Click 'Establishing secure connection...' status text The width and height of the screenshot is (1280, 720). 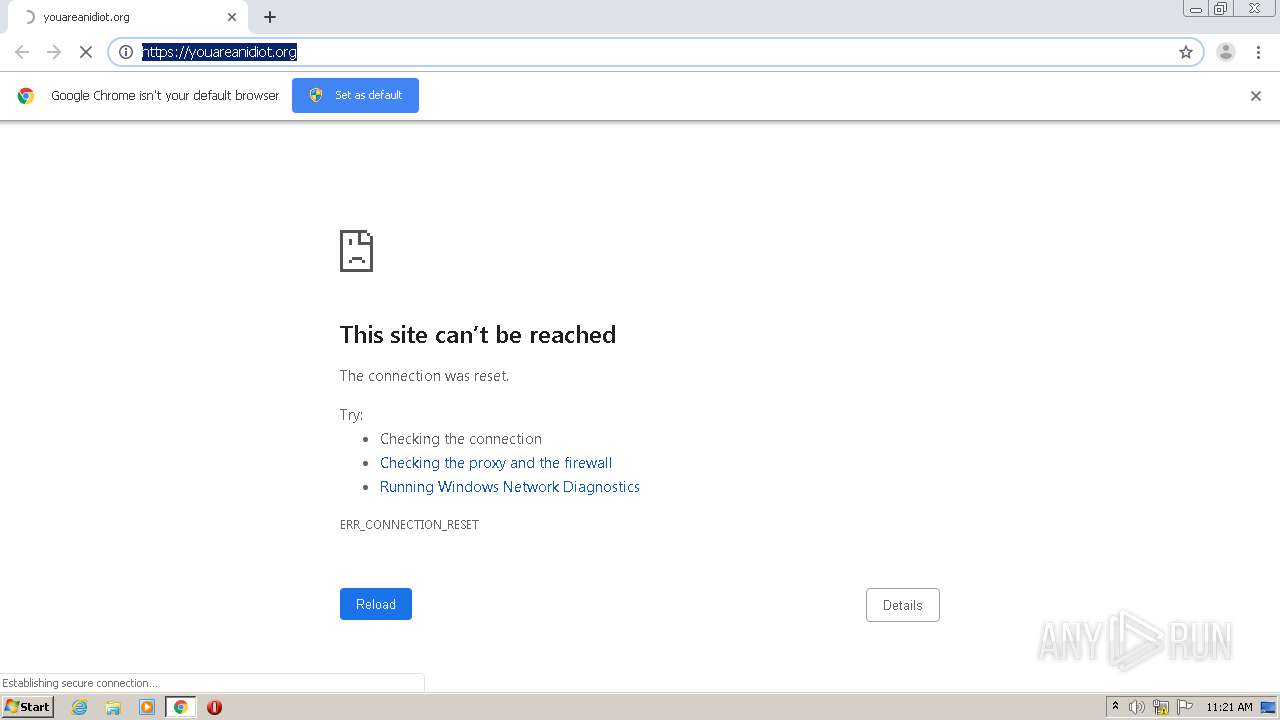click(x=80, y=683)
